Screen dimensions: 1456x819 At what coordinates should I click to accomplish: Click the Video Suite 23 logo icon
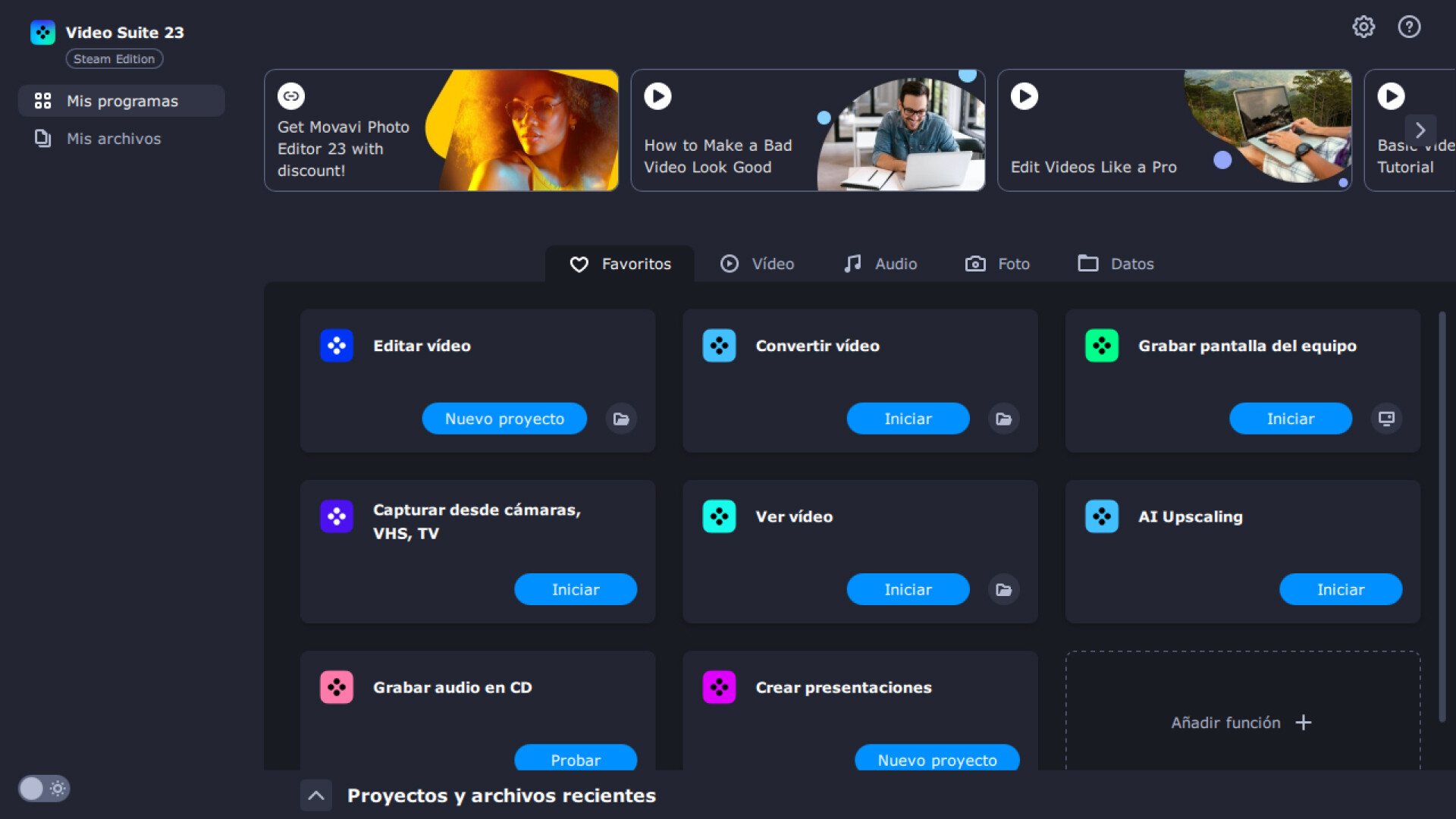click(42, 33)
